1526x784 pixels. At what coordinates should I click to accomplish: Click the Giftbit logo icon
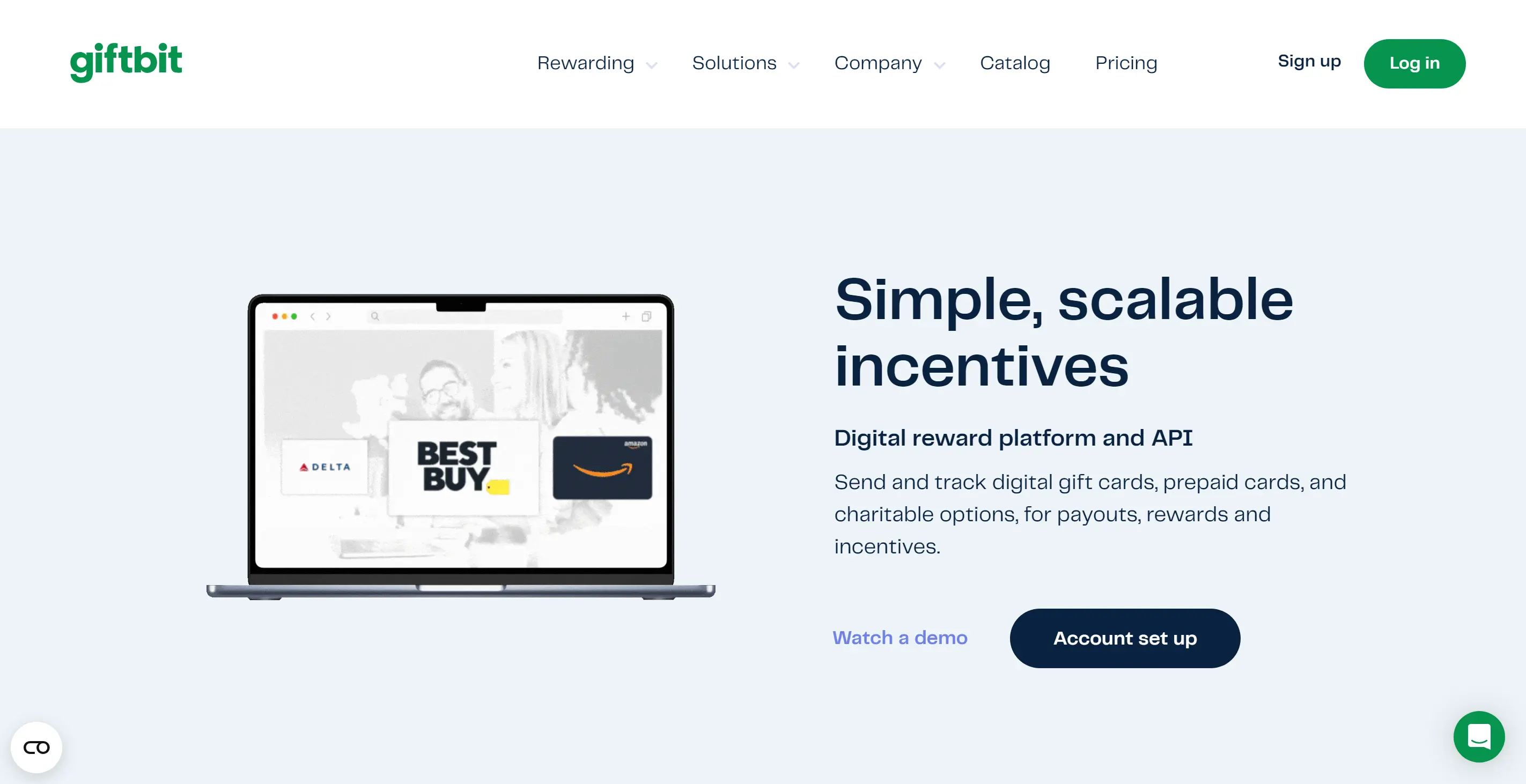click(127, 62)
